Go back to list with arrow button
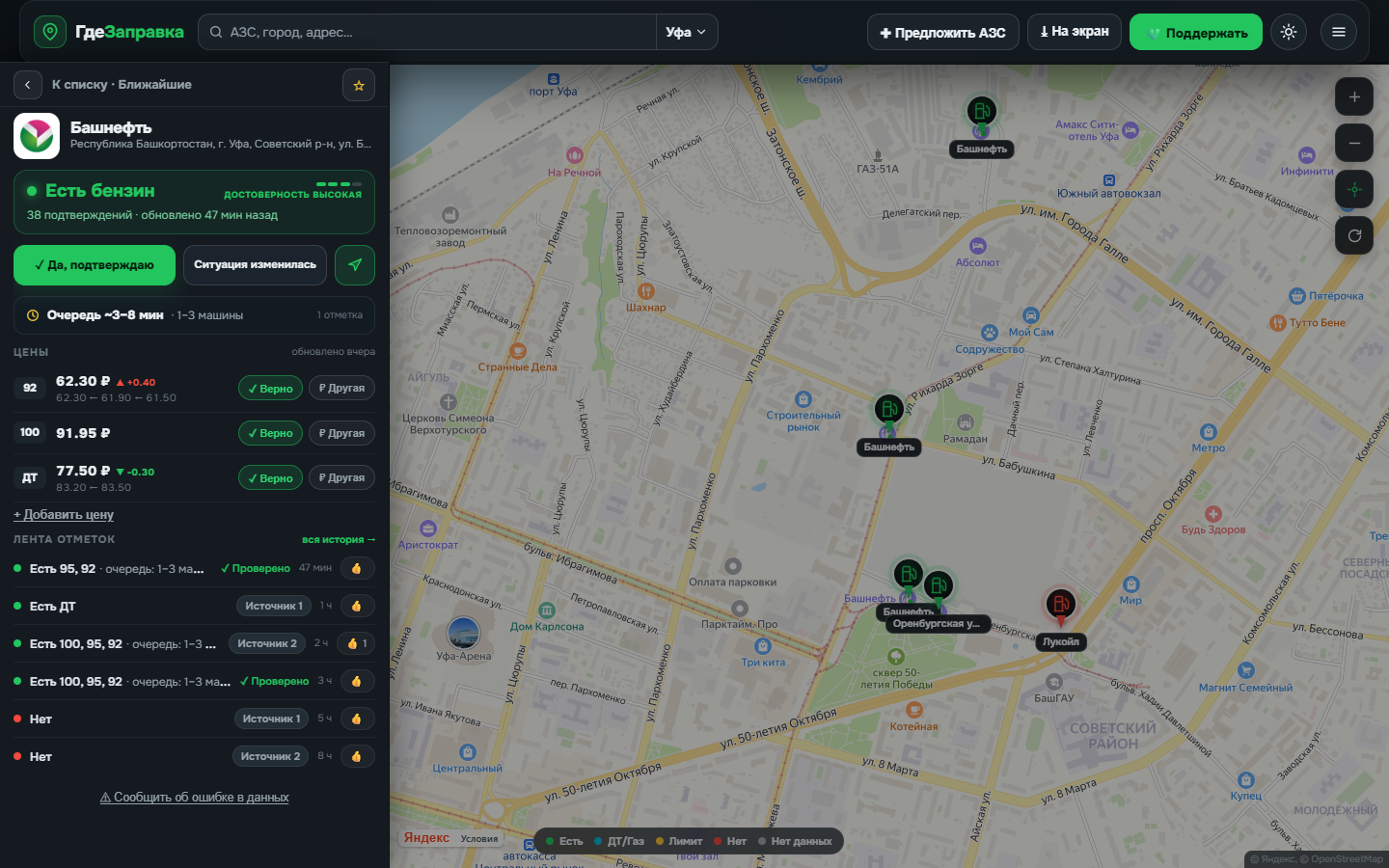This screenshot has height=868, width=1389. tap(28, 85)
